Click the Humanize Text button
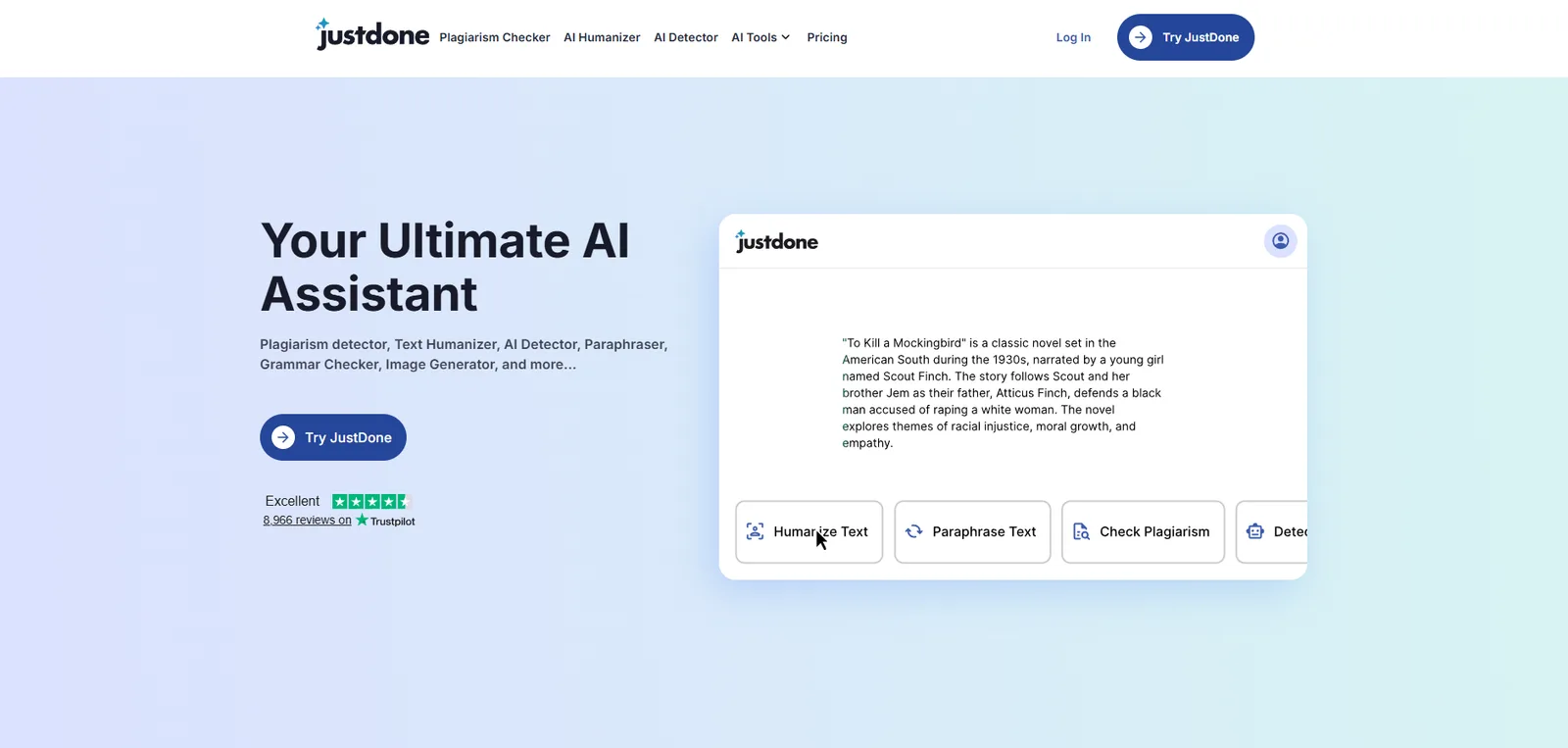Viewport: 1568px width, 748px height. click(x=809, y=532)
